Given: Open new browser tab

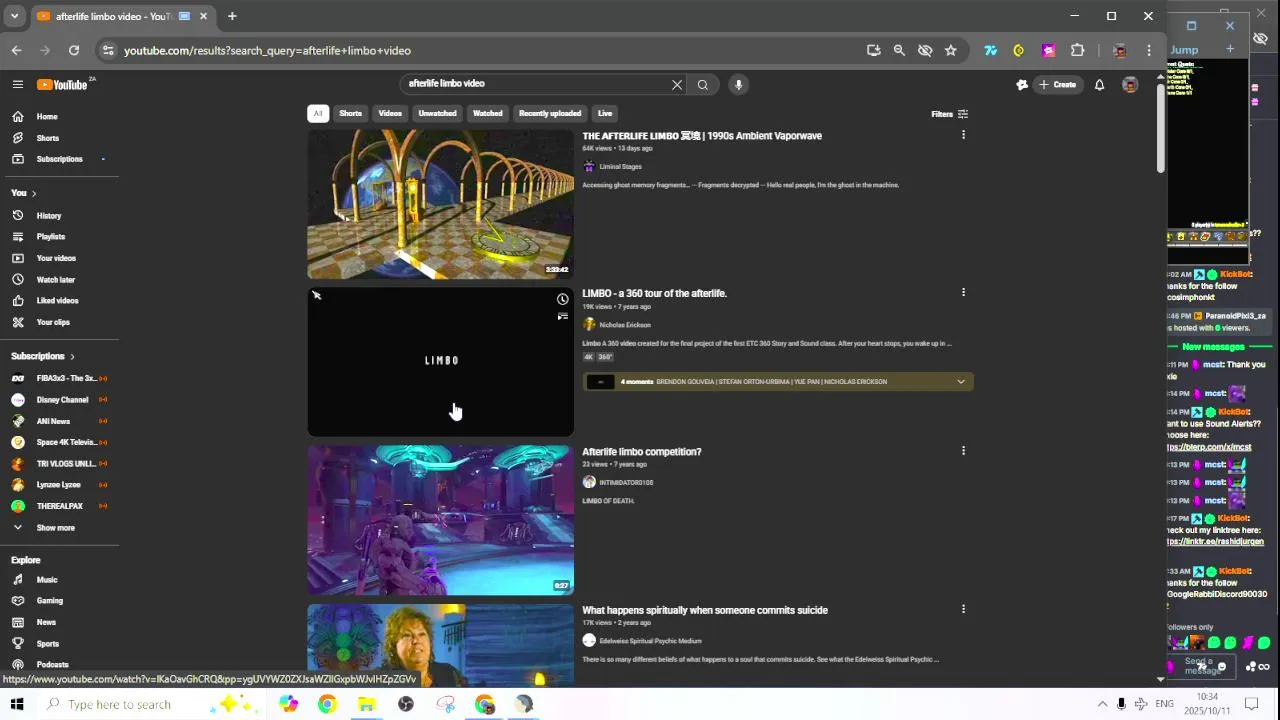Looking at the screenshot, I should pos(232,16).
